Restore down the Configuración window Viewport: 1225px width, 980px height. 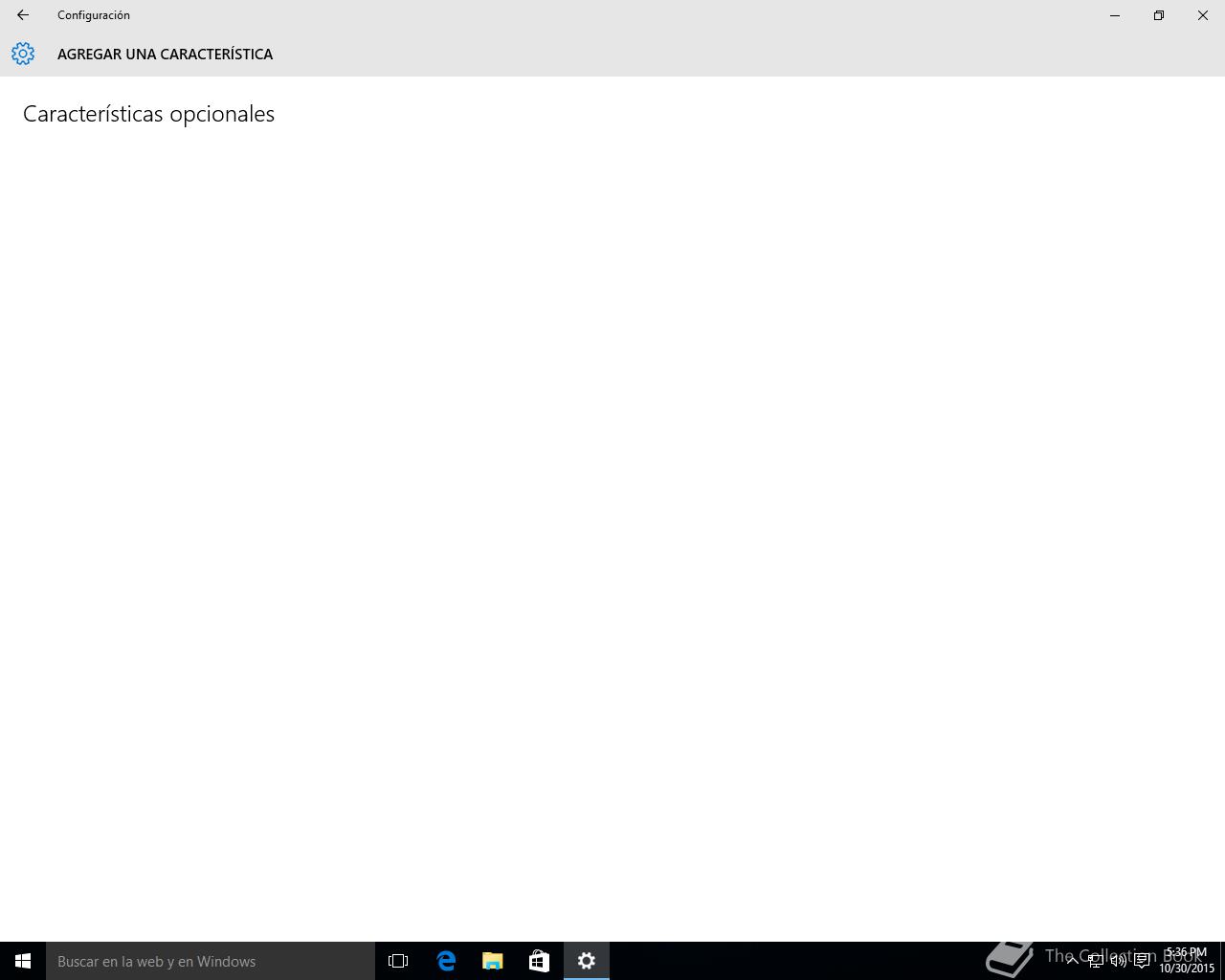tap(1159, 15)
